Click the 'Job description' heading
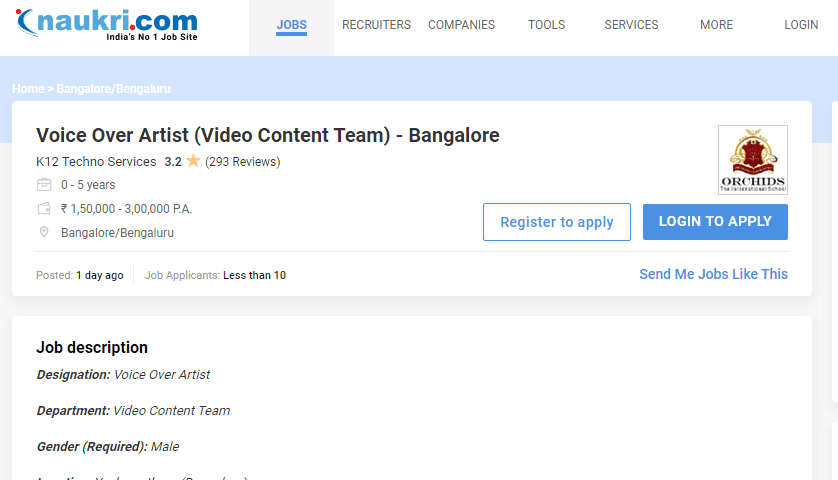The height and width of the screenshot is (480, 838). tap(92, 347)
